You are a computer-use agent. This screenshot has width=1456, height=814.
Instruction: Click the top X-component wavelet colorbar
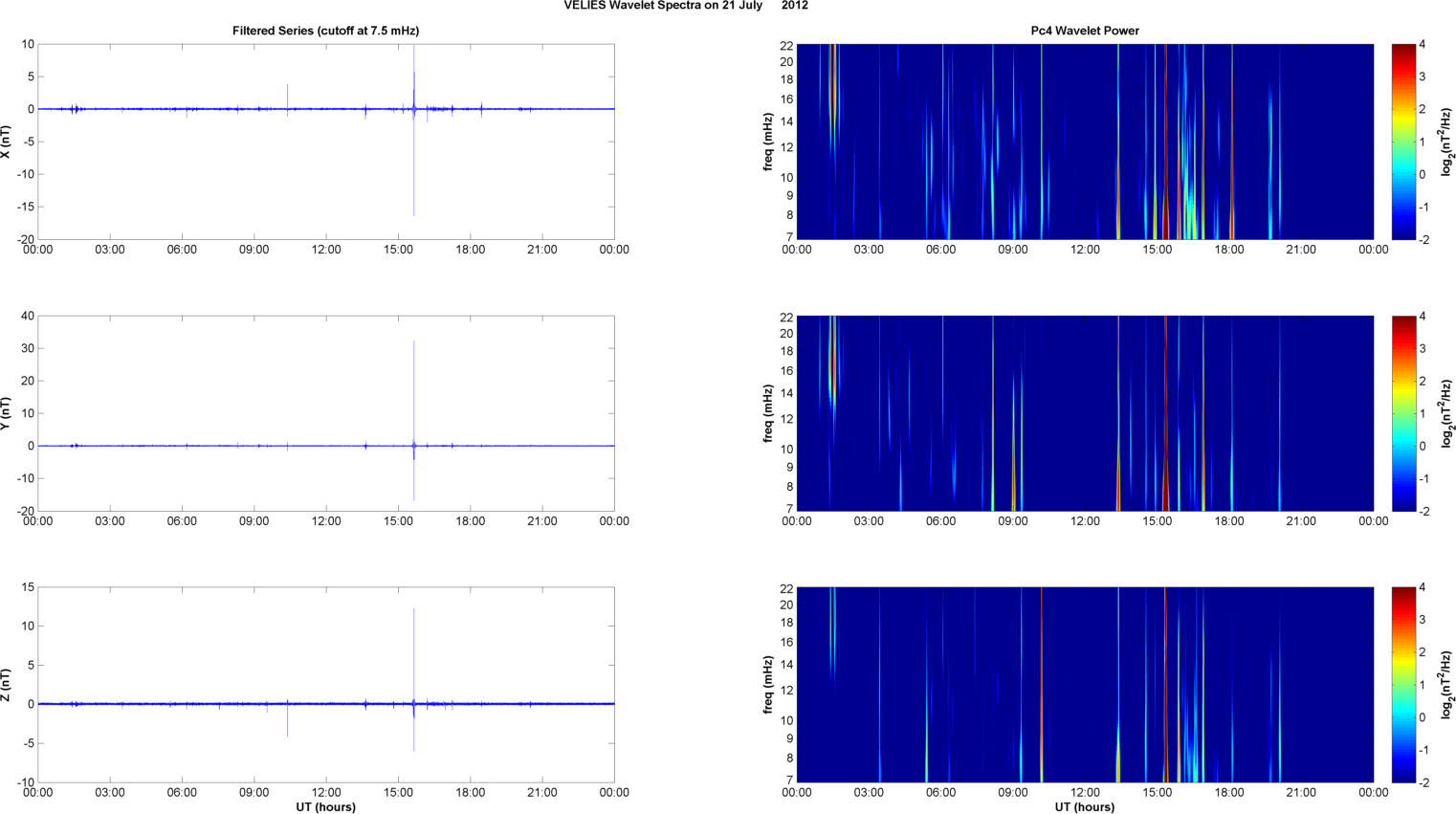[1402, 142]
